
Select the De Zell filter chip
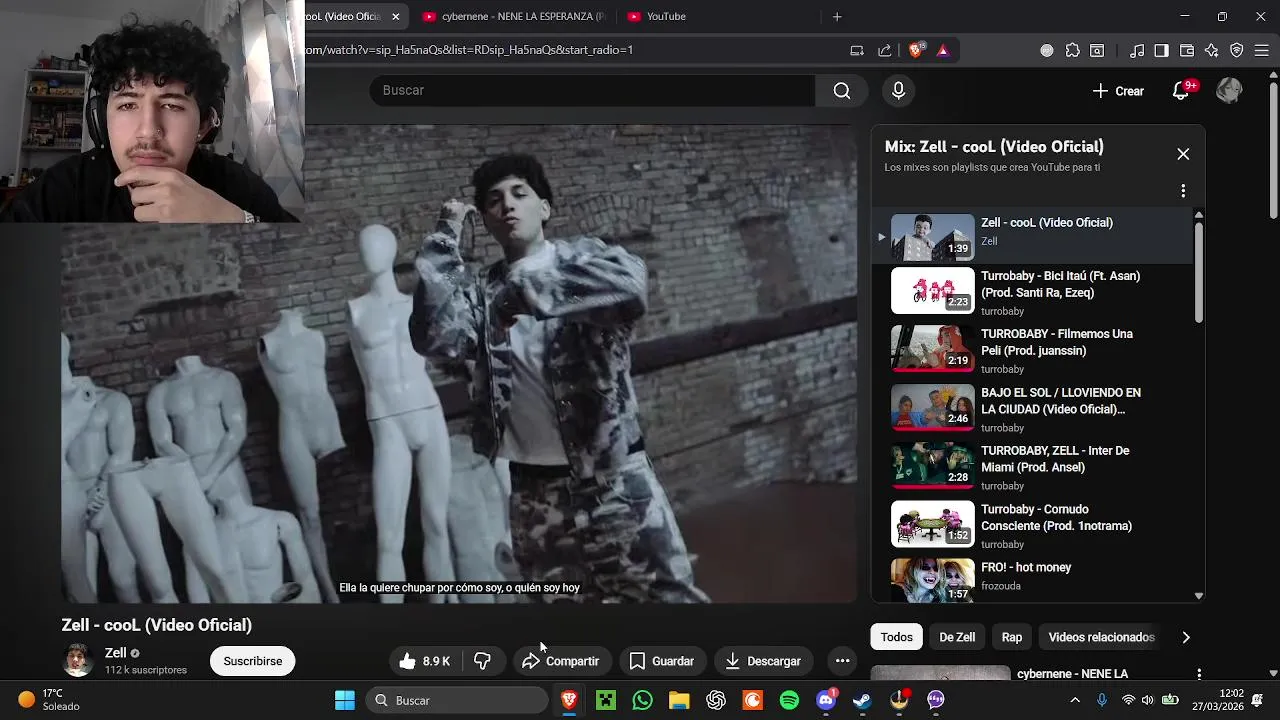pos(957,637)
